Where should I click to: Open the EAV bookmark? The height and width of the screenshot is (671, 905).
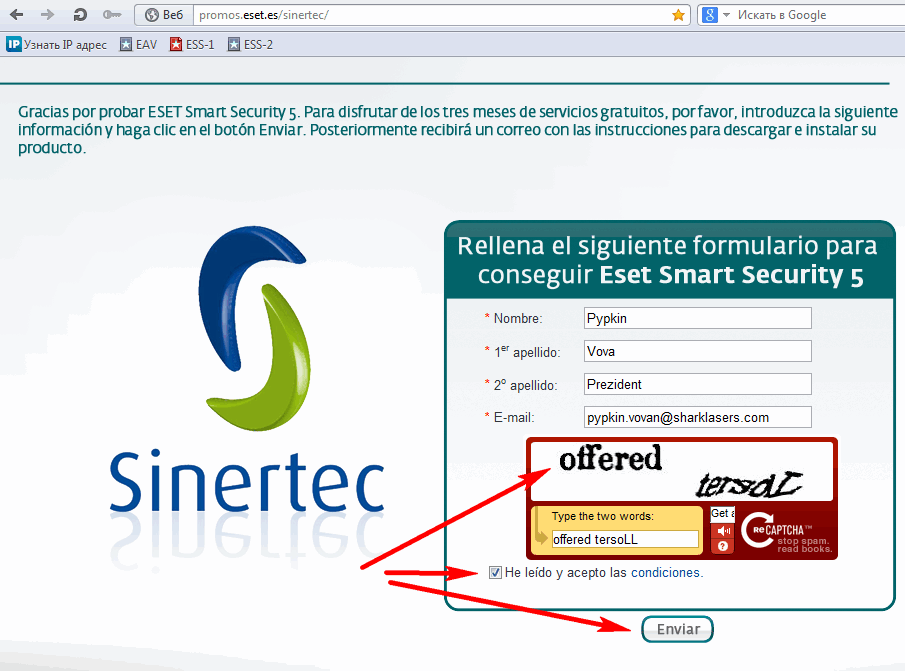[x=138, y=44]
